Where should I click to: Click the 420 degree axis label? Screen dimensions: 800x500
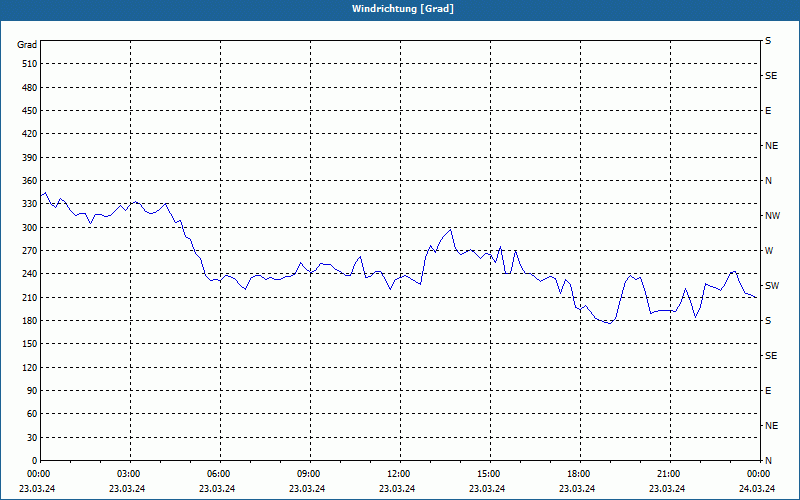[x=30, y=134]
